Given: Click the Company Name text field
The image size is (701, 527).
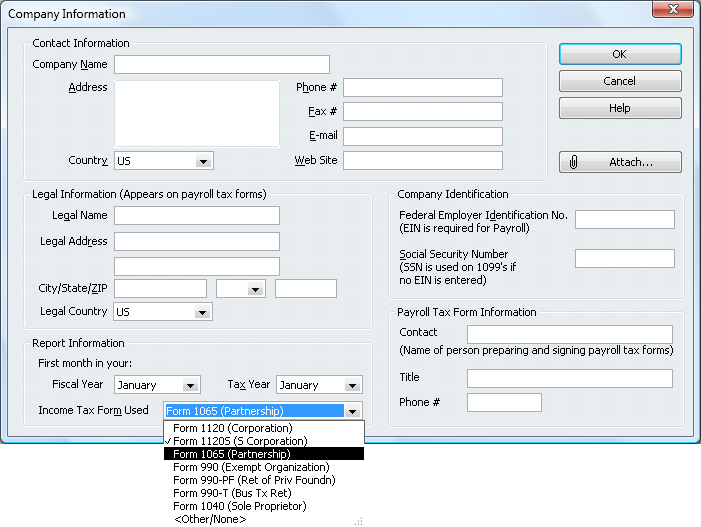Looking at the screenshot, I should (x=207, y=65).
